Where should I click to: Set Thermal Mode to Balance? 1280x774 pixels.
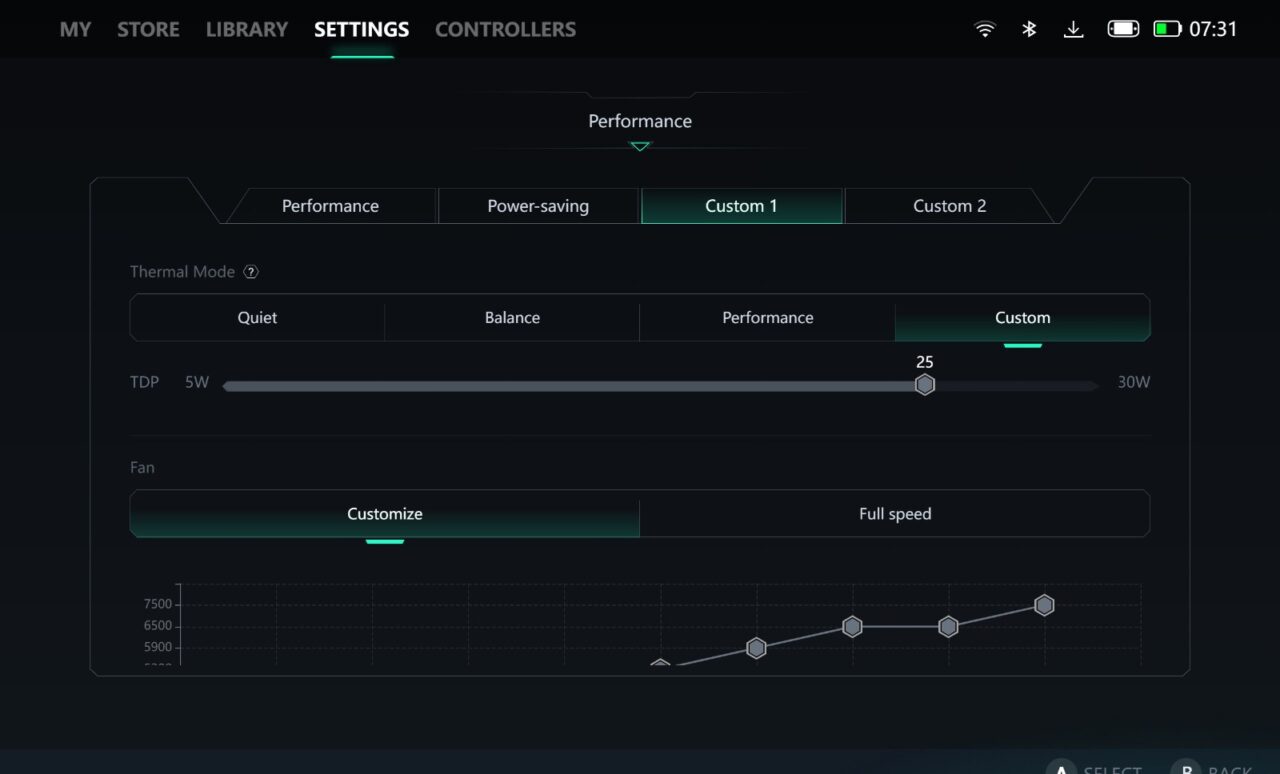pos(512,318)
